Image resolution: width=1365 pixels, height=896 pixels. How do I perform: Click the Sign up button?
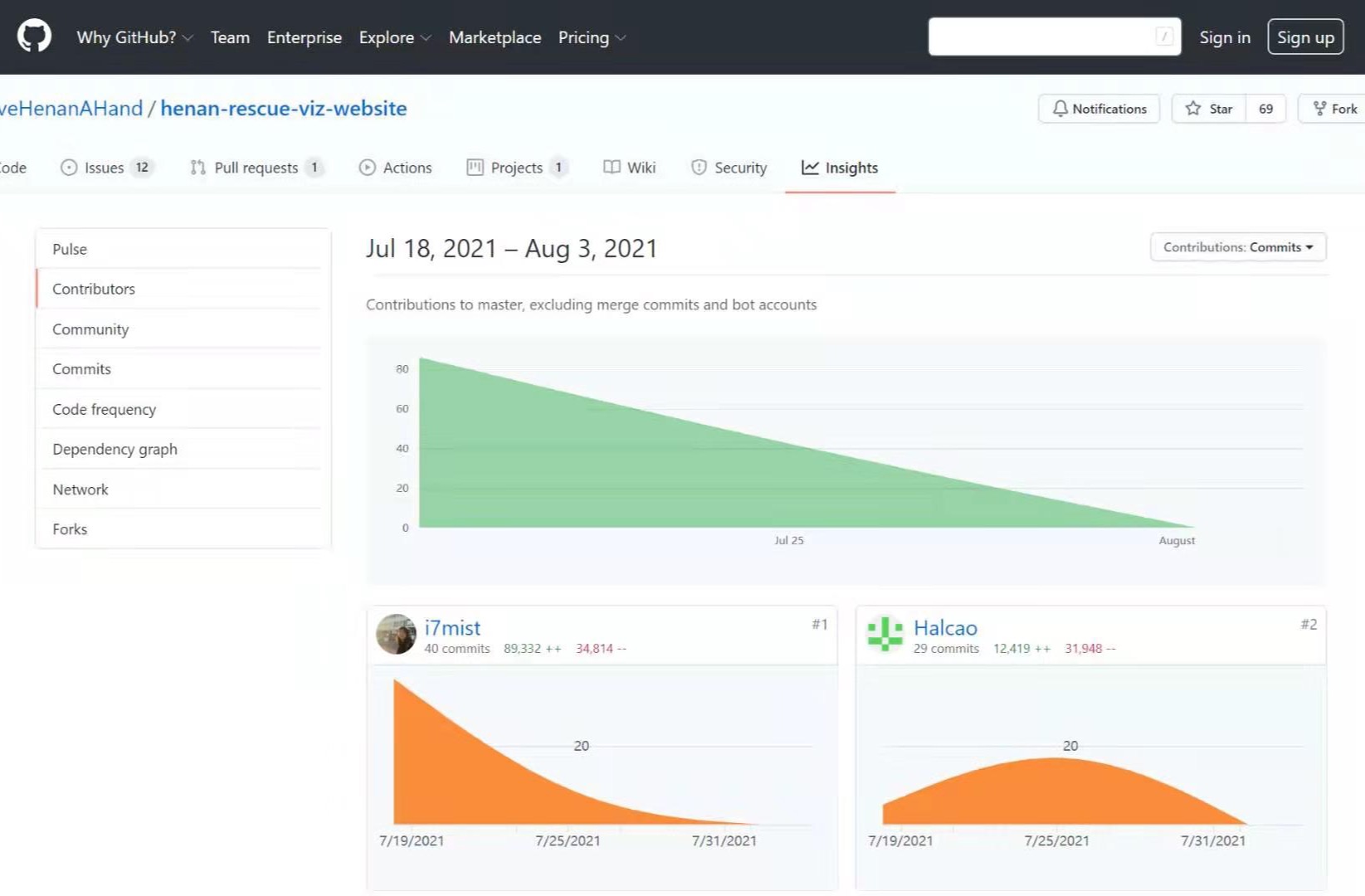click(x=1305, y=37)
